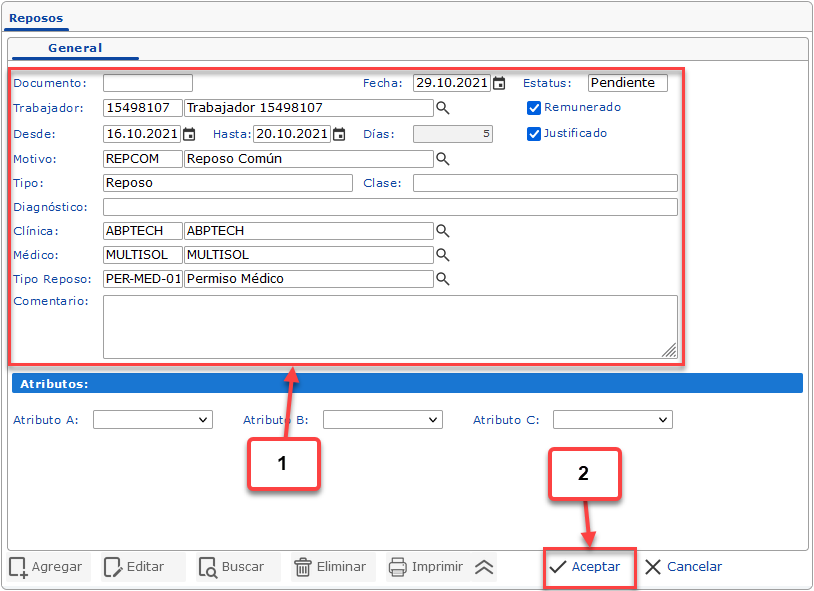The height and width of the screenshot is (591, 814).
Task: Click the Motivo code field REPCOM
Action: 143,159
